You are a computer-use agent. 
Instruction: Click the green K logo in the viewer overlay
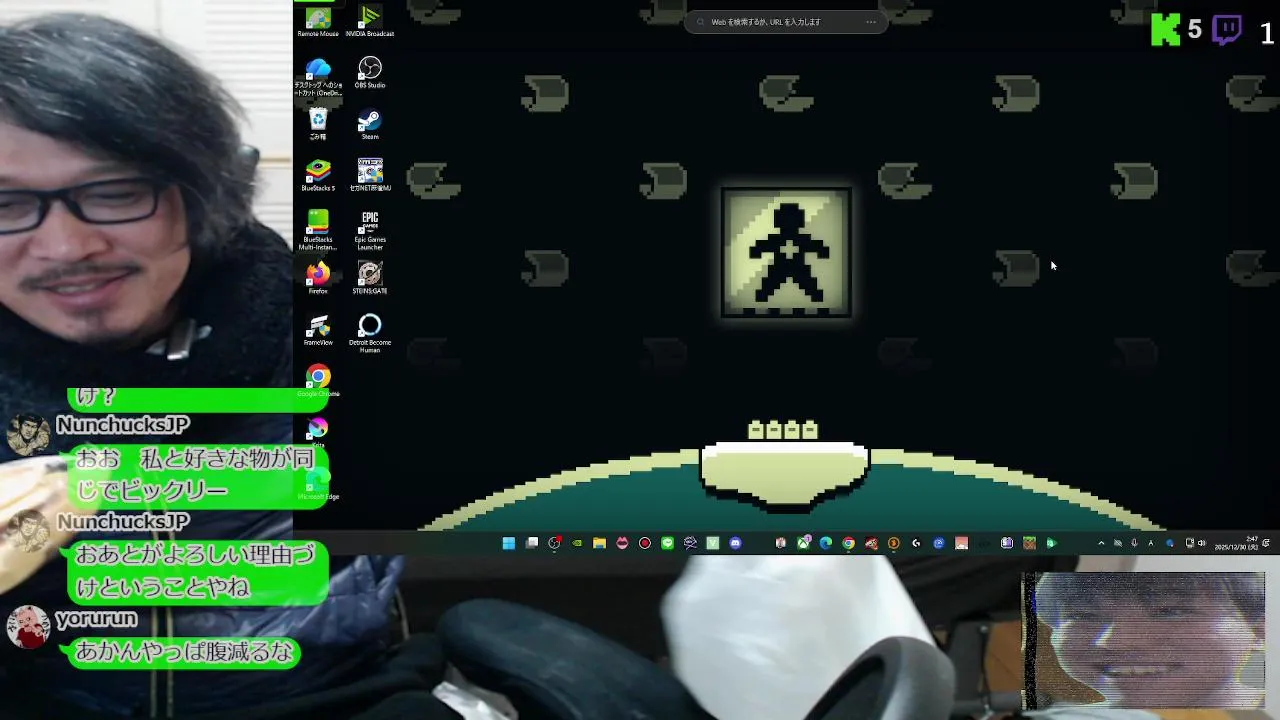(x=1165, y=31)
